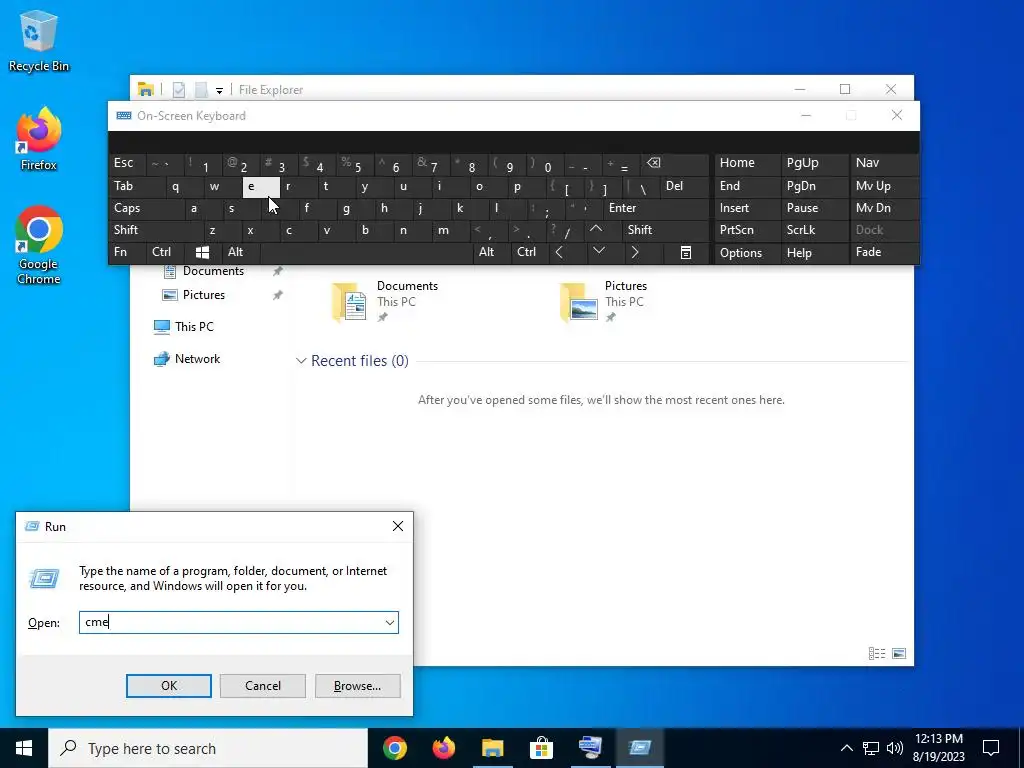Click the up arrow key on keyboard
The image size is (1024, 768).
[x=596, y=230]
